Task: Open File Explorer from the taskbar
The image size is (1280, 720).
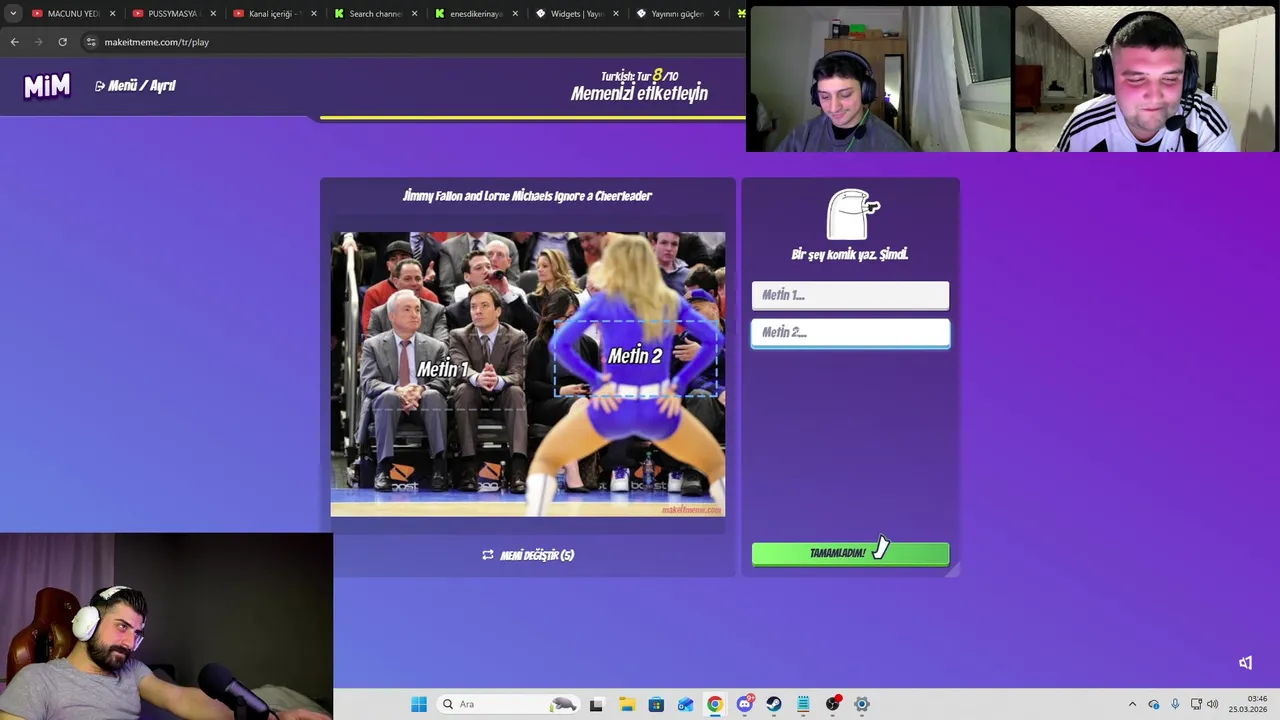Action: tap(626, 704)
